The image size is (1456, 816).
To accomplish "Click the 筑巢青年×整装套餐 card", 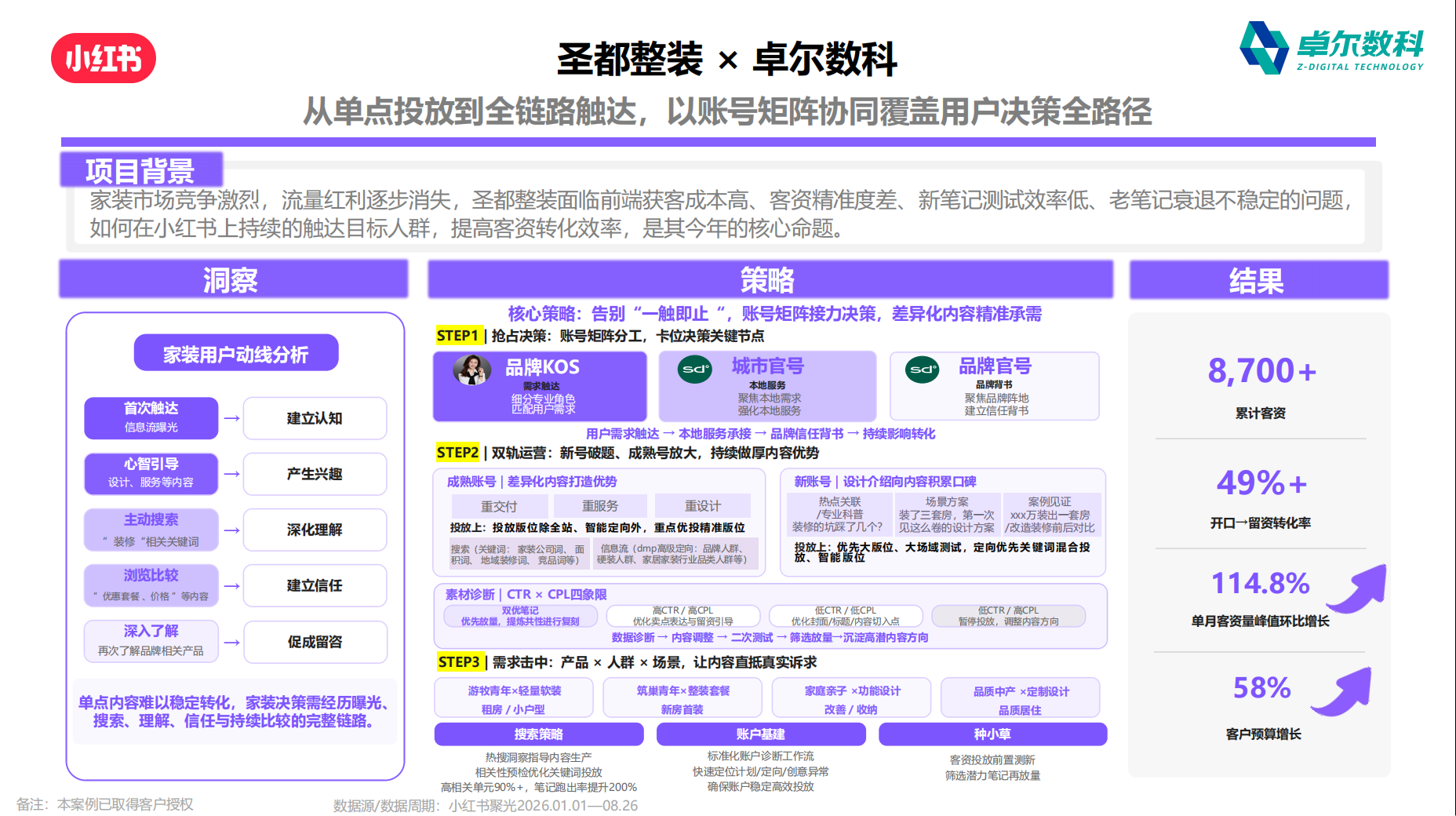I will coord(682,698).
